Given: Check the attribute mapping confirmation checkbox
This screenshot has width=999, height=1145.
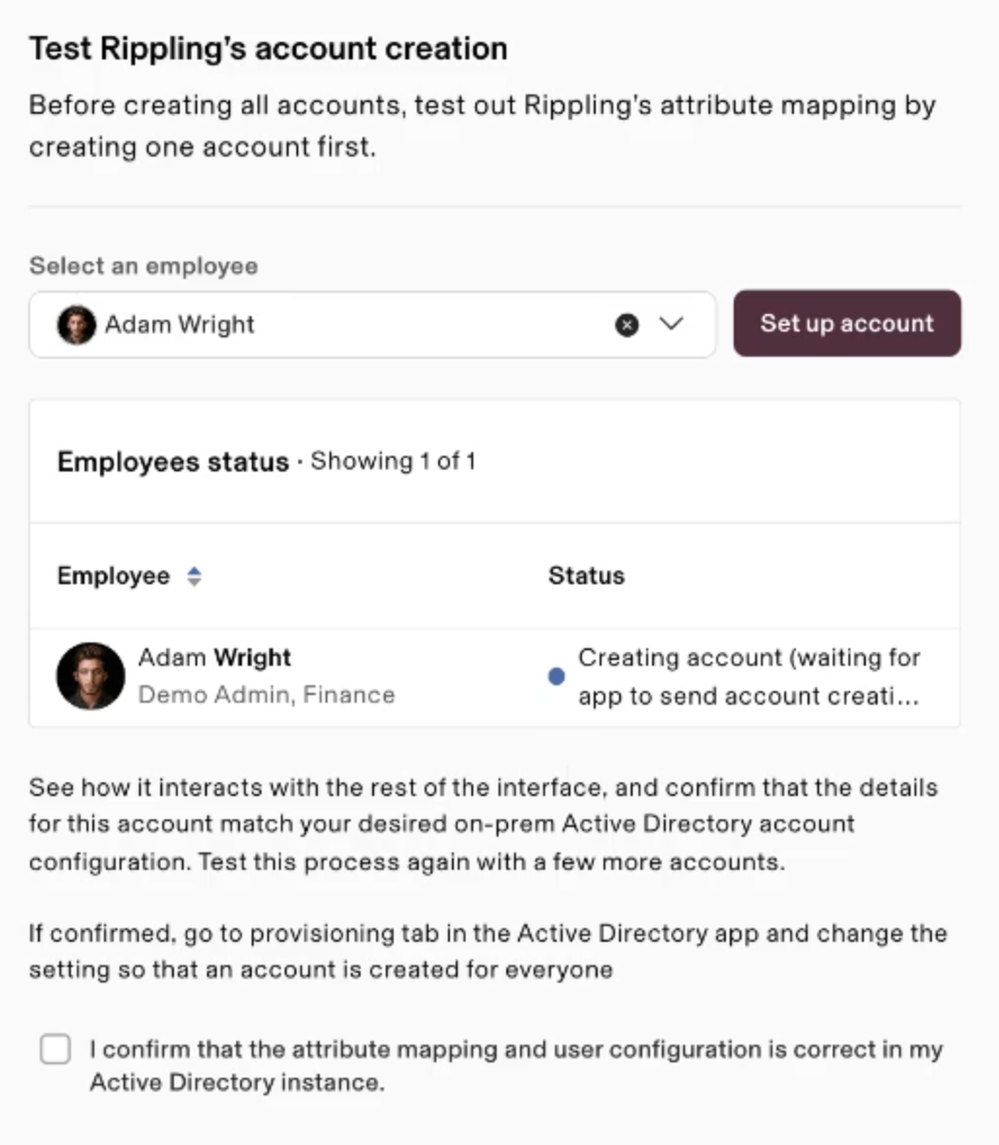Looking at the screenshot, I should [x=56, y=1049].
